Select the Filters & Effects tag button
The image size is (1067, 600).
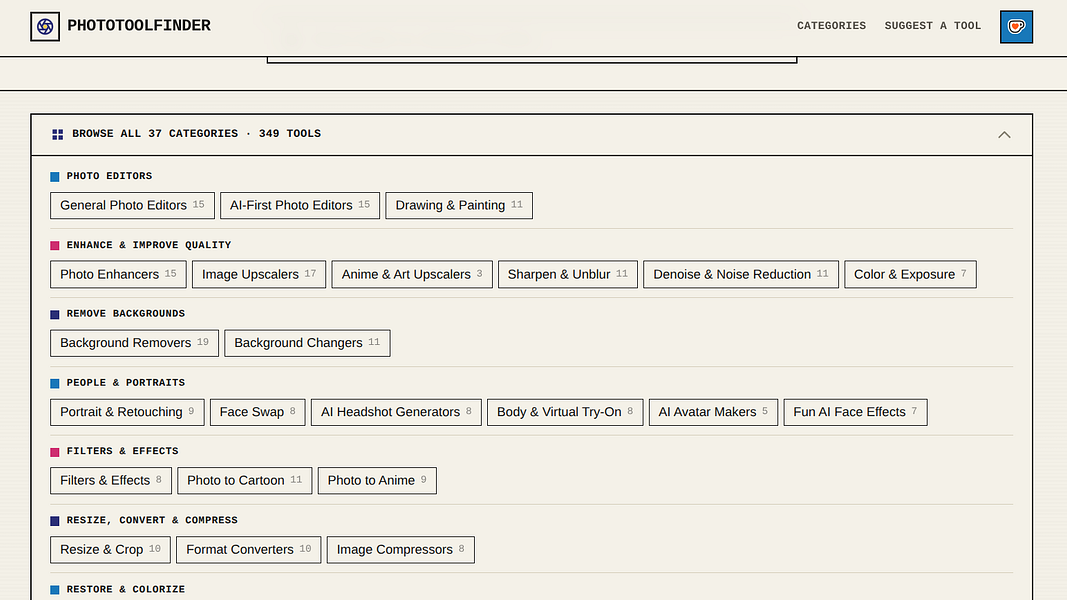pyautogui.click(x=111, y=480)
